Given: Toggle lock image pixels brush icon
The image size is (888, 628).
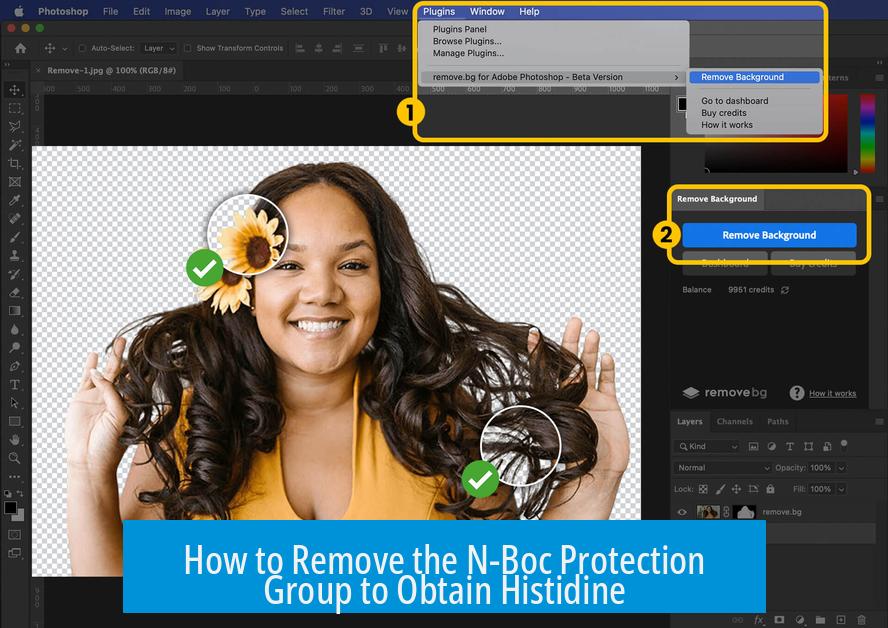Looking at the screenshot, I should coord(720,489).
